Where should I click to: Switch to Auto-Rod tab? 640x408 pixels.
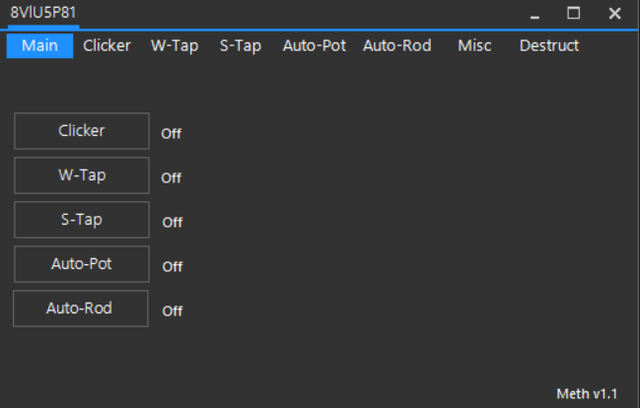click(397, 46)
